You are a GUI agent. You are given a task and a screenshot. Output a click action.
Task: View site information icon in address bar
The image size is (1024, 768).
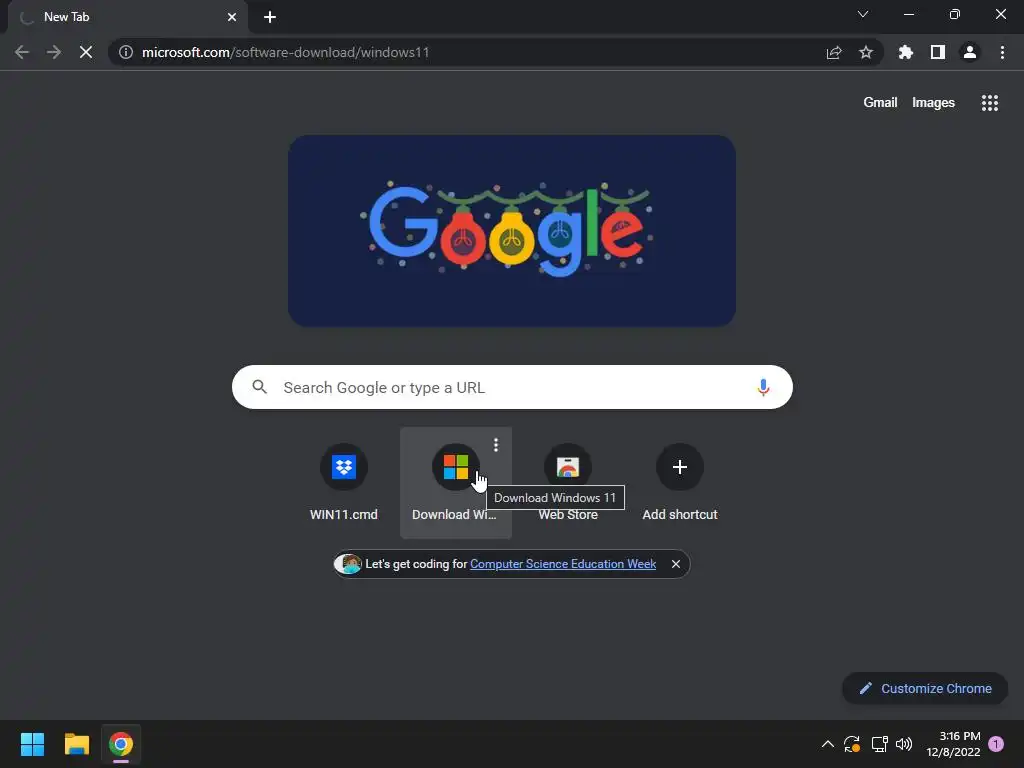tap(126, 52)
